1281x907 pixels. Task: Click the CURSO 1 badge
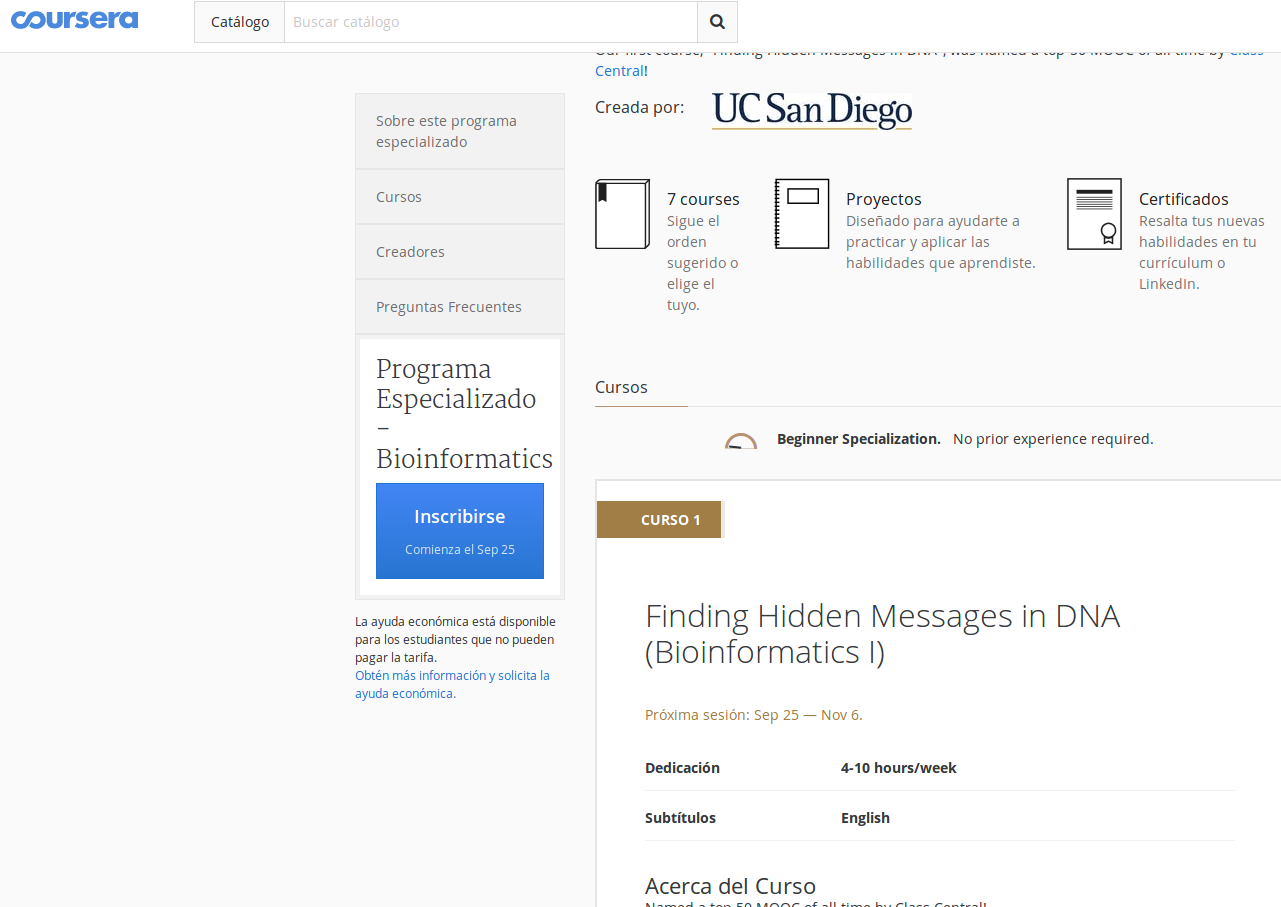coord(660,520)
